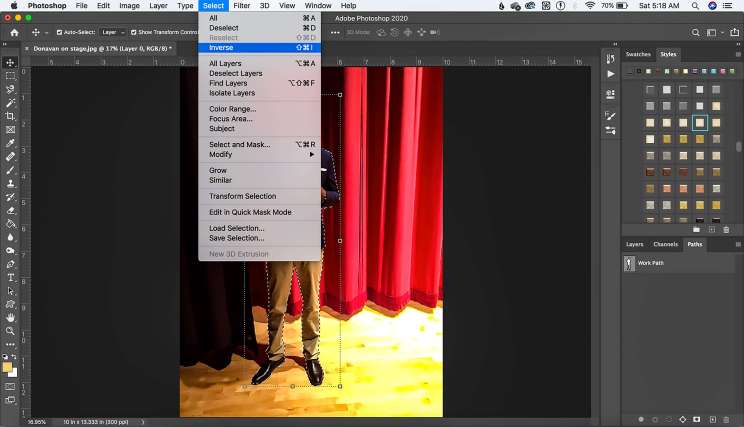Select the Rectangular Marquee tool
This screenshot has width=744, height=427.
10,76
